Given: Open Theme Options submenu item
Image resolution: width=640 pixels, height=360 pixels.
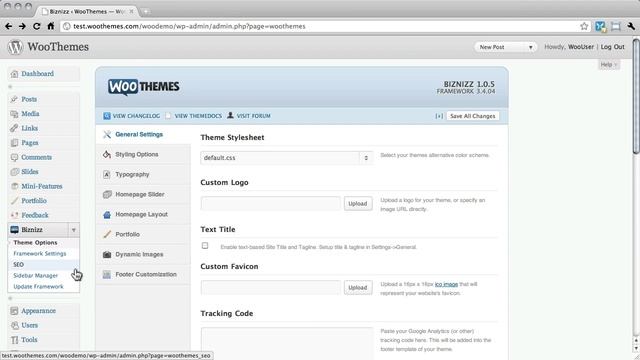Looking at the screenshot, I should click(x=36, y=242).
